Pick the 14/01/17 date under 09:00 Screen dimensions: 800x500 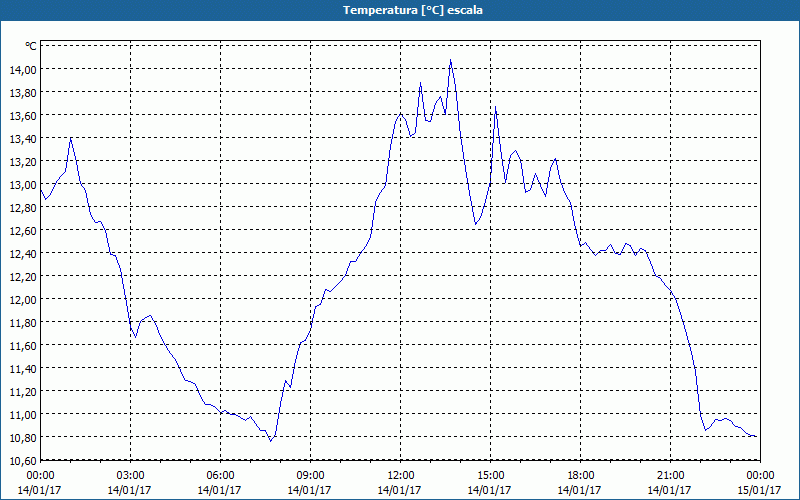pyautogui.click(x=310, y=490)
